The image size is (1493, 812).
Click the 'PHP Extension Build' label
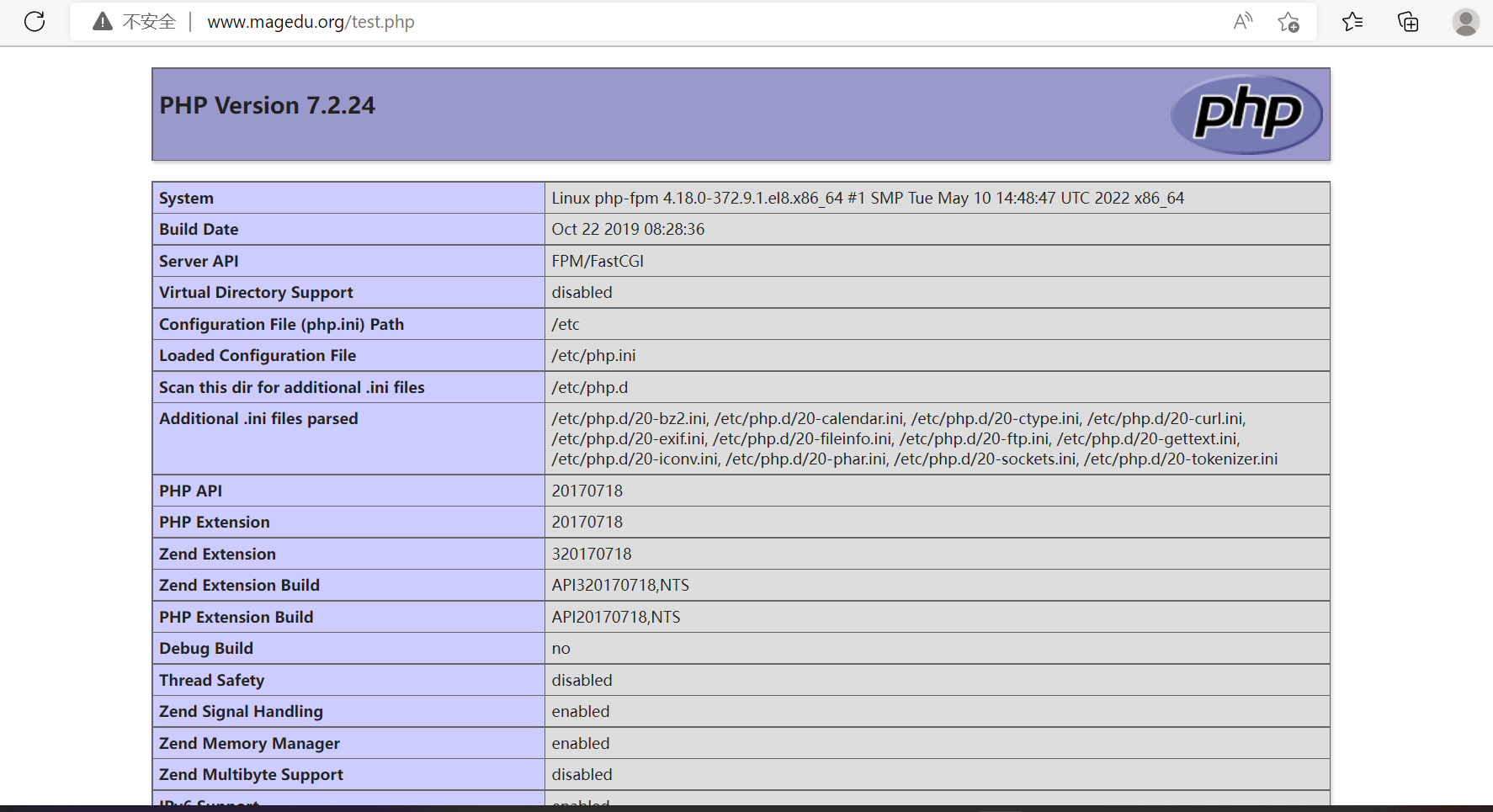coord(236,617)
